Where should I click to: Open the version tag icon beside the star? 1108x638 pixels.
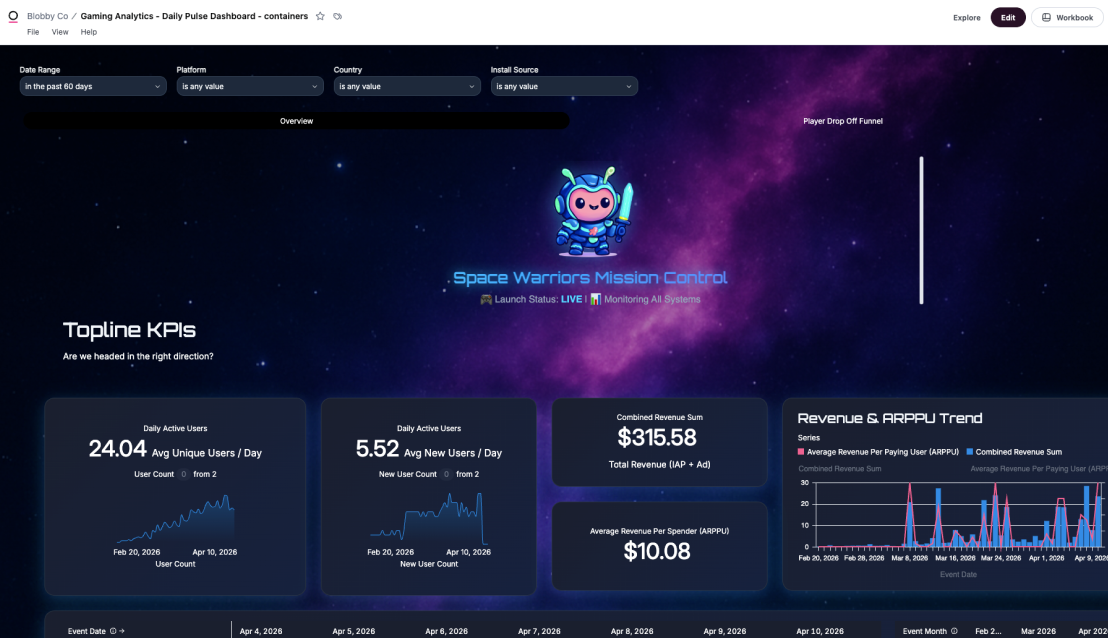(x=336, y=16)
